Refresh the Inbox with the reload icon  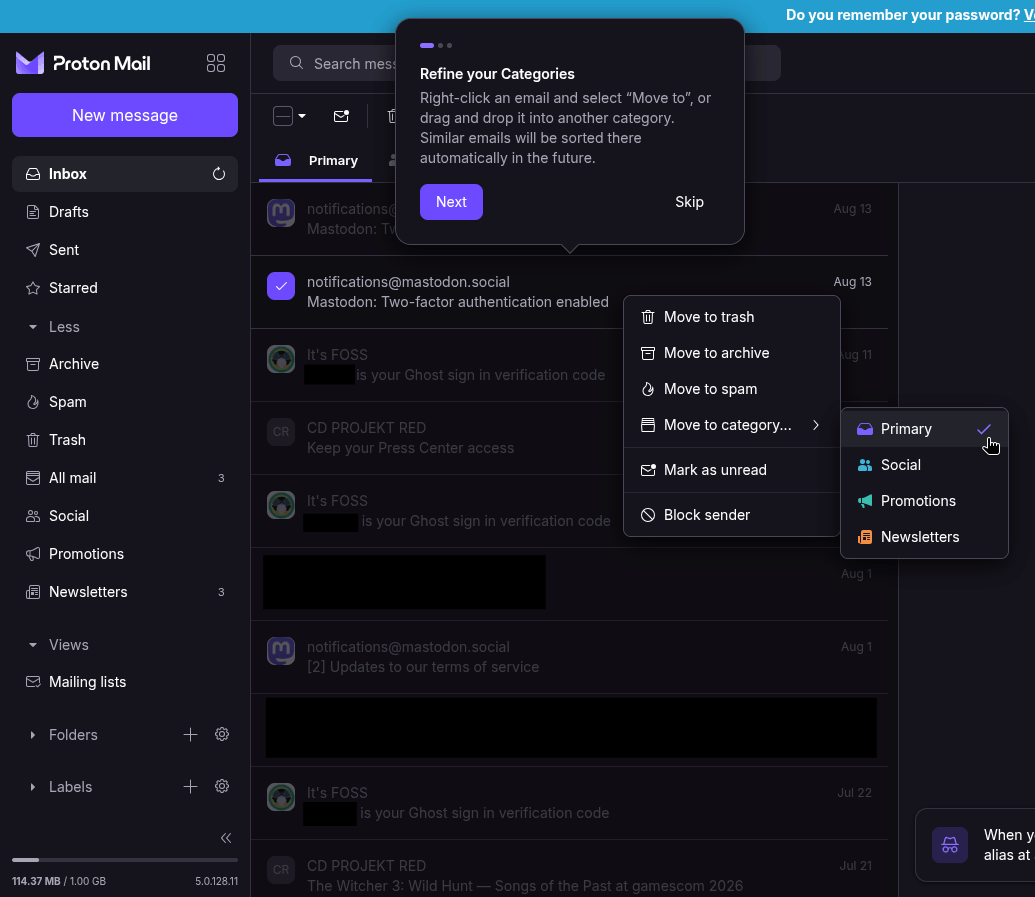218,174
